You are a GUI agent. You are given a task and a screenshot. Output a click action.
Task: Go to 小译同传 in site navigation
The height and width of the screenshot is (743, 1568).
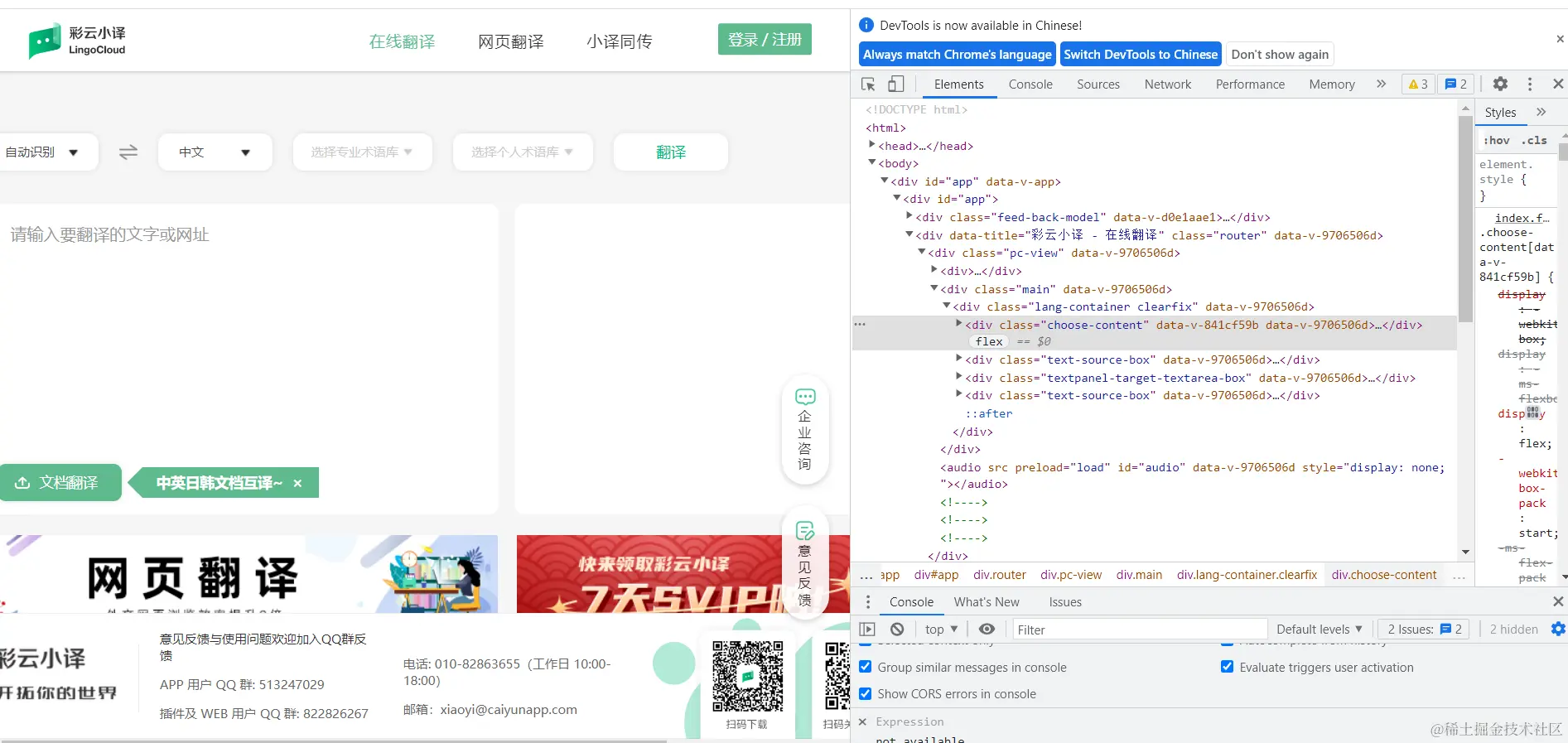[620, 41]
